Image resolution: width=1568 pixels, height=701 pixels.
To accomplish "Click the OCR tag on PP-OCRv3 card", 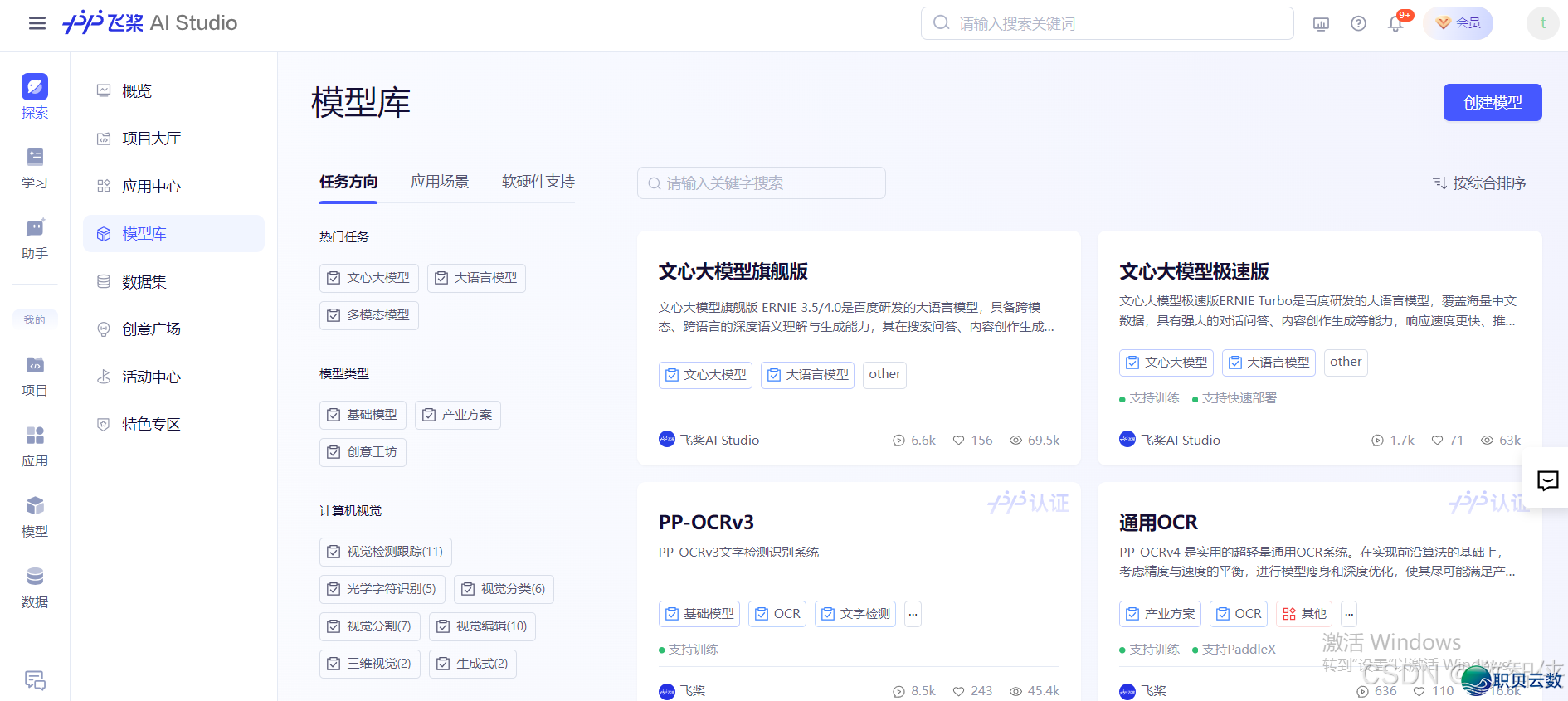I will (x=777, y=614).
